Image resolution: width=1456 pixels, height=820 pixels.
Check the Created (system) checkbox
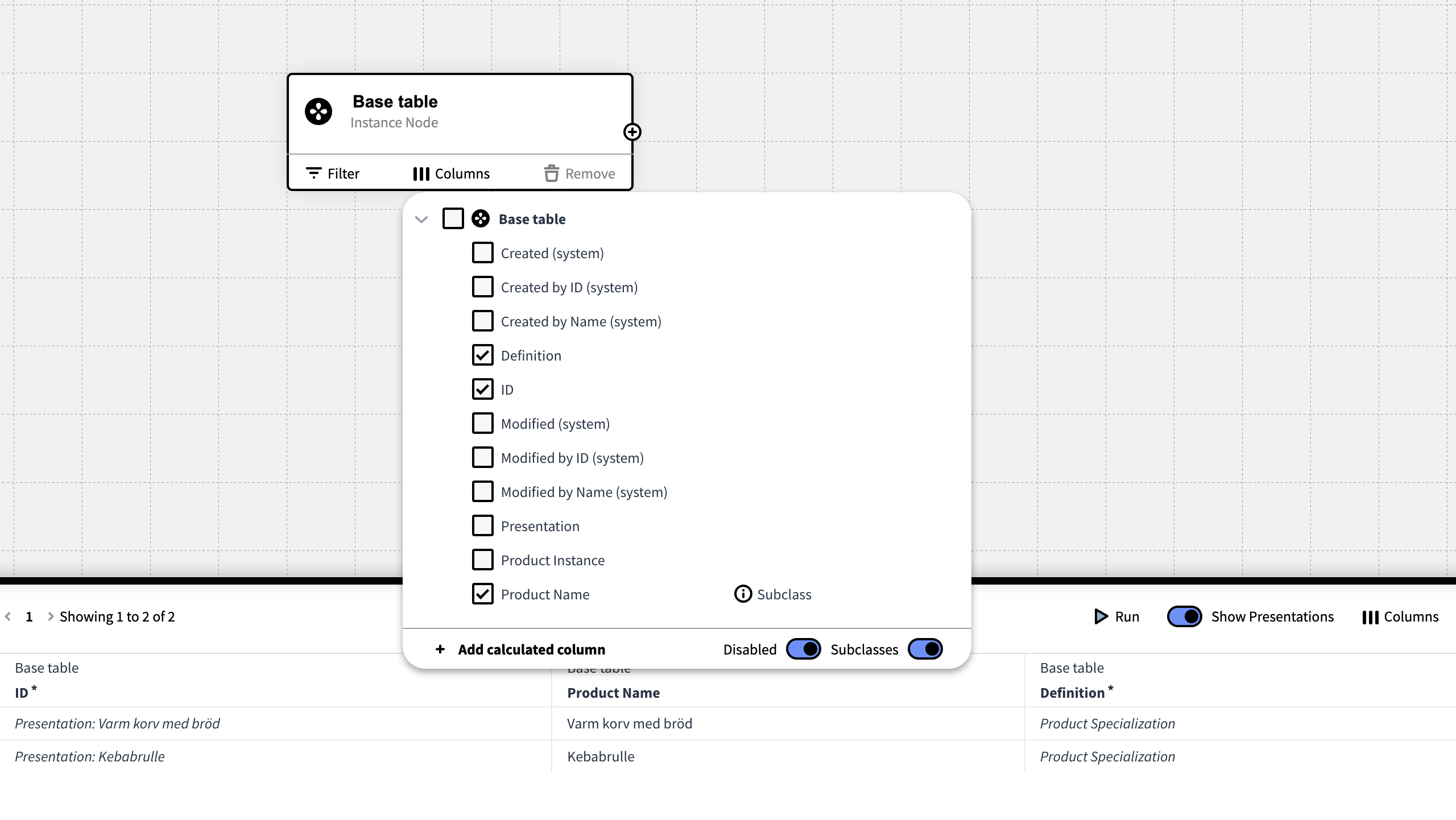click(483, 253)
